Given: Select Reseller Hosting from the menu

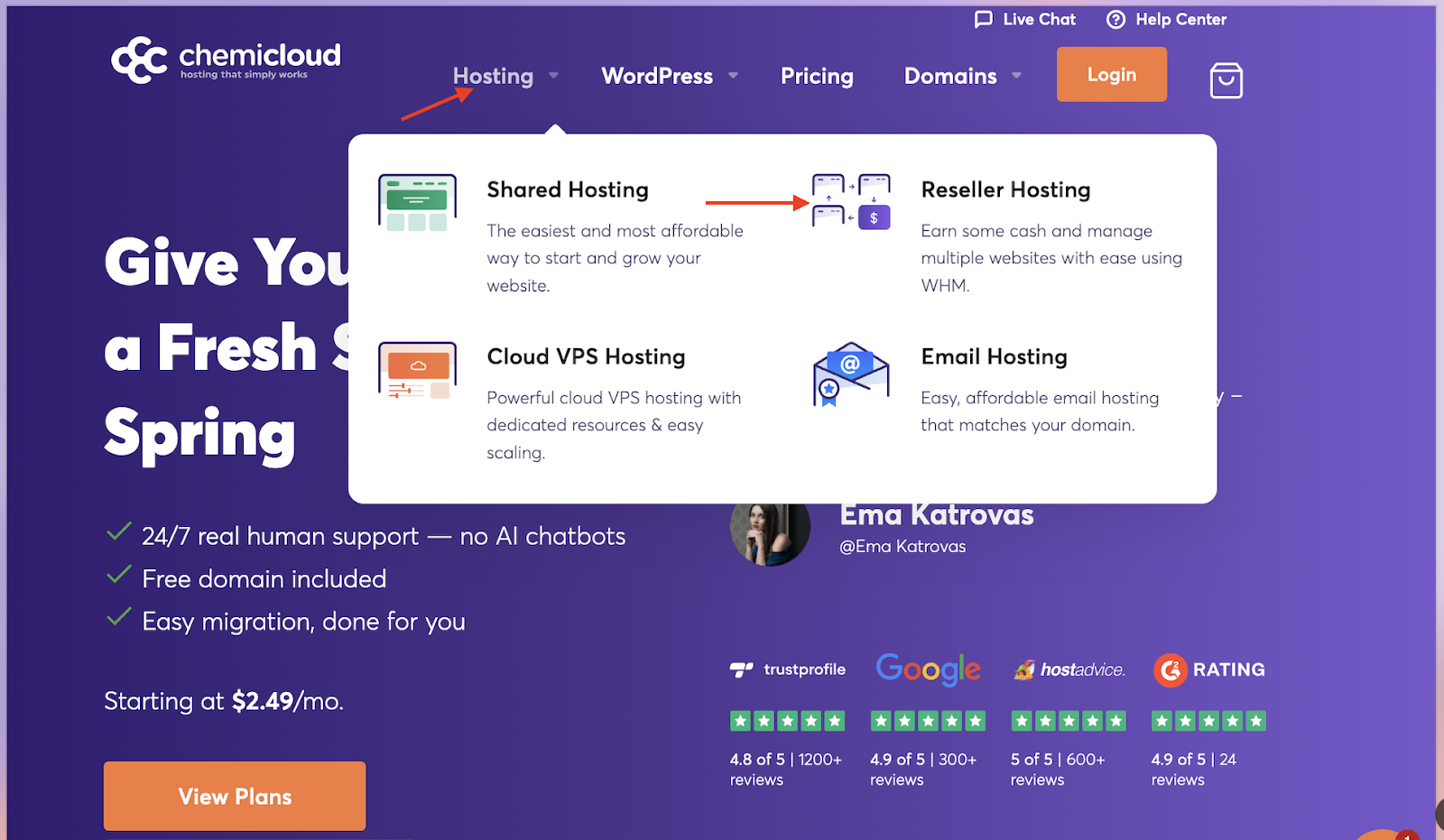Looking at the screenshot, I should [x=1005, y=189].
